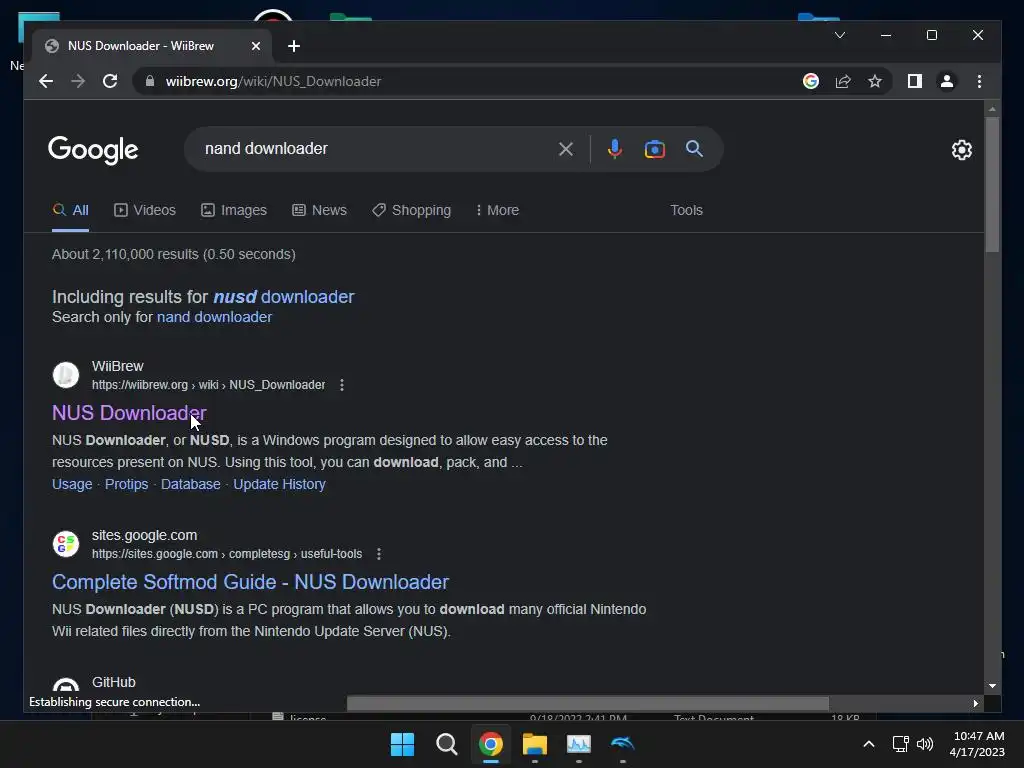1024x768 pixels.
Task: Close the NUS Downloader tab
Action: coord(256,46)
